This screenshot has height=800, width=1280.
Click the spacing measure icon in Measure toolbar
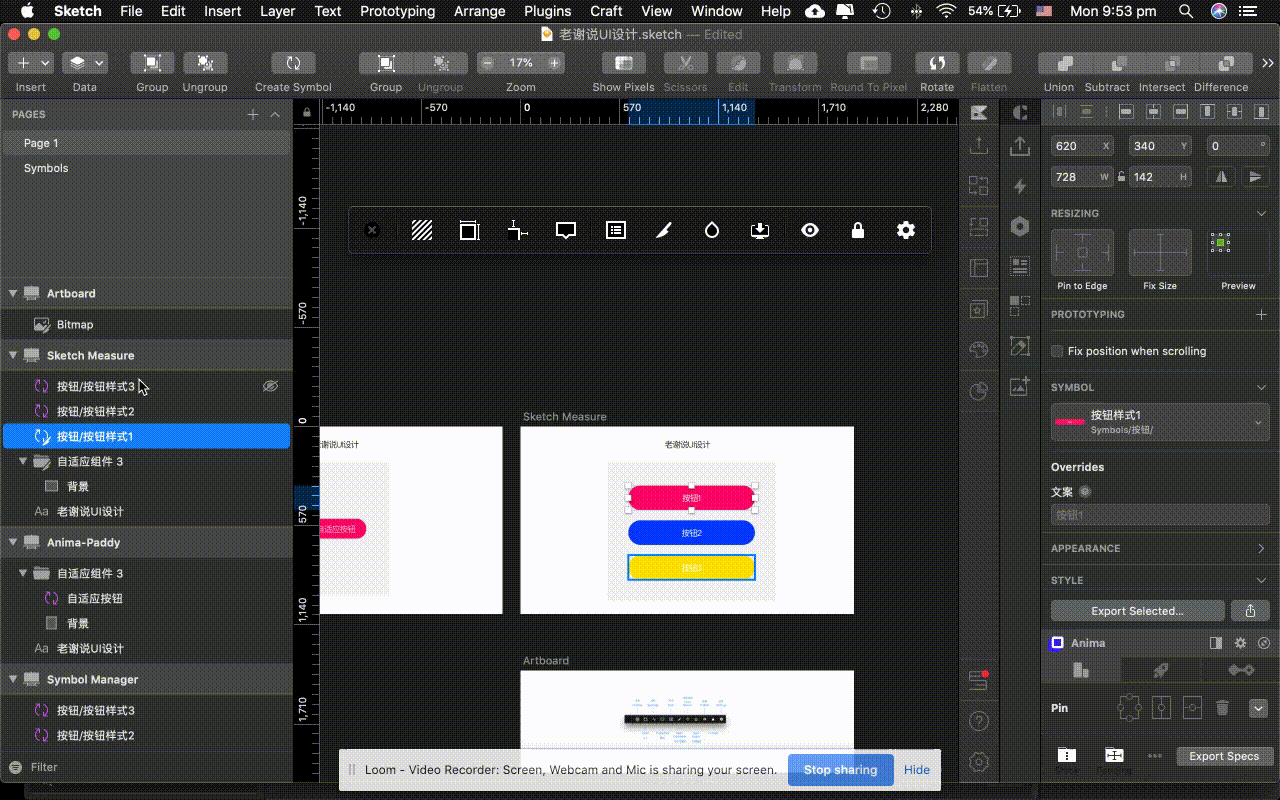pos(517,230)
